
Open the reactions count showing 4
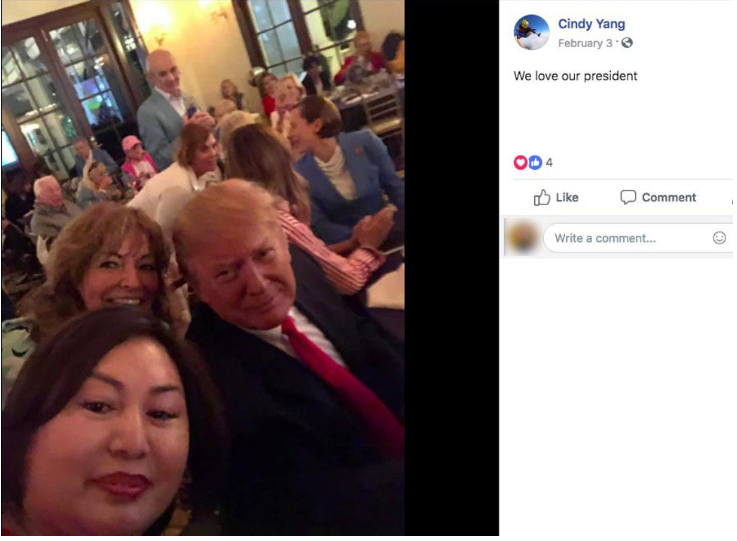(549, 163)
